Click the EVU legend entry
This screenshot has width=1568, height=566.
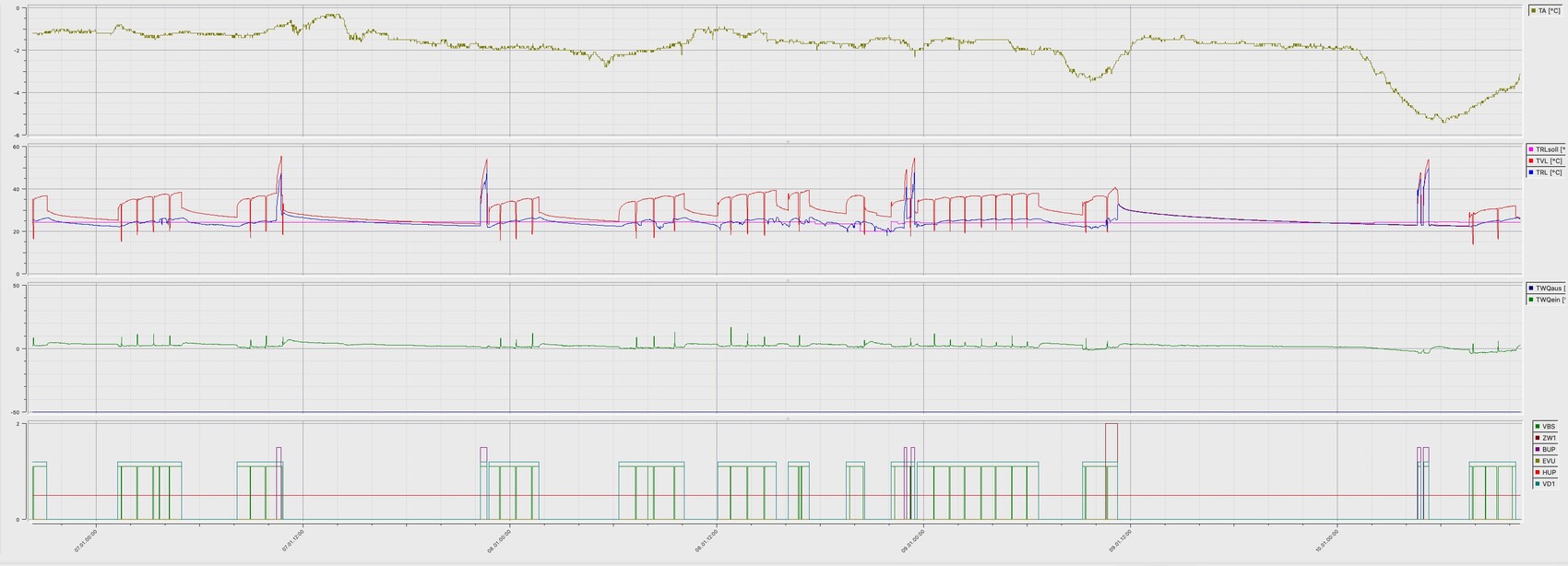[1548, 461]
